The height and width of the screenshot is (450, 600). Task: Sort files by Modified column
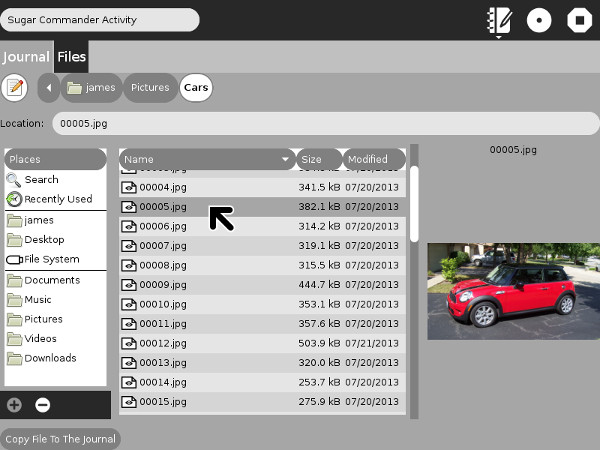point(373,159)
